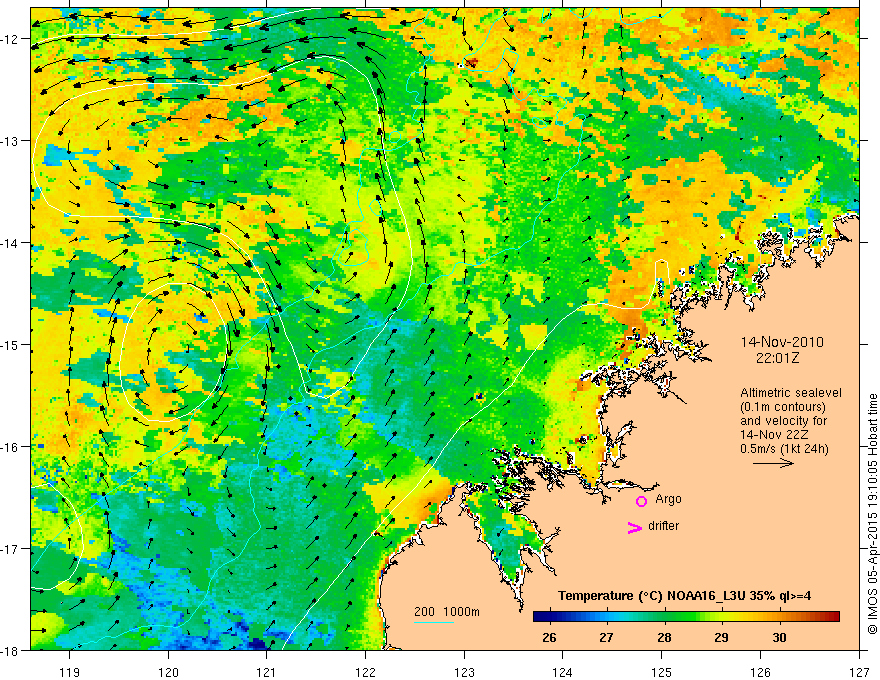Screen dimensions: 880x680
Task: Click the color bar value '27'
Action: pyautogui.click(x=606, y=637)
